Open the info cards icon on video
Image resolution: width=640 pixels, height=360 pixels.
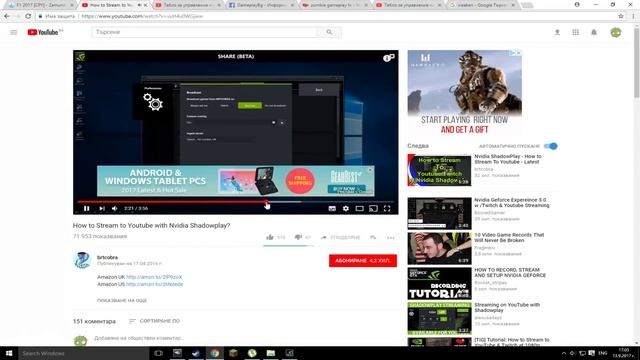pyautogui.click(x=388, y=58)
